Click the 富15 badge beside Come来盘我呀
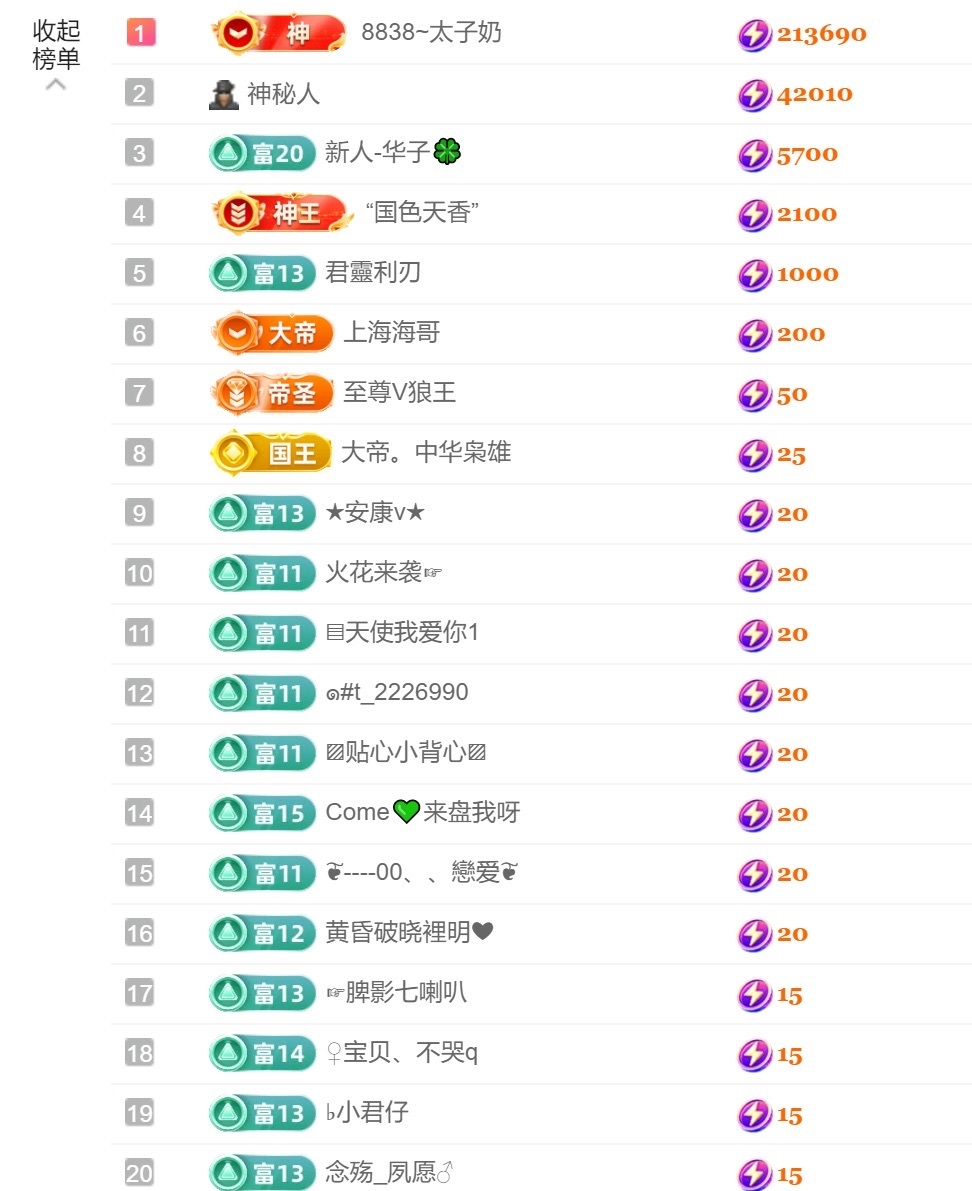 (263, 813)
